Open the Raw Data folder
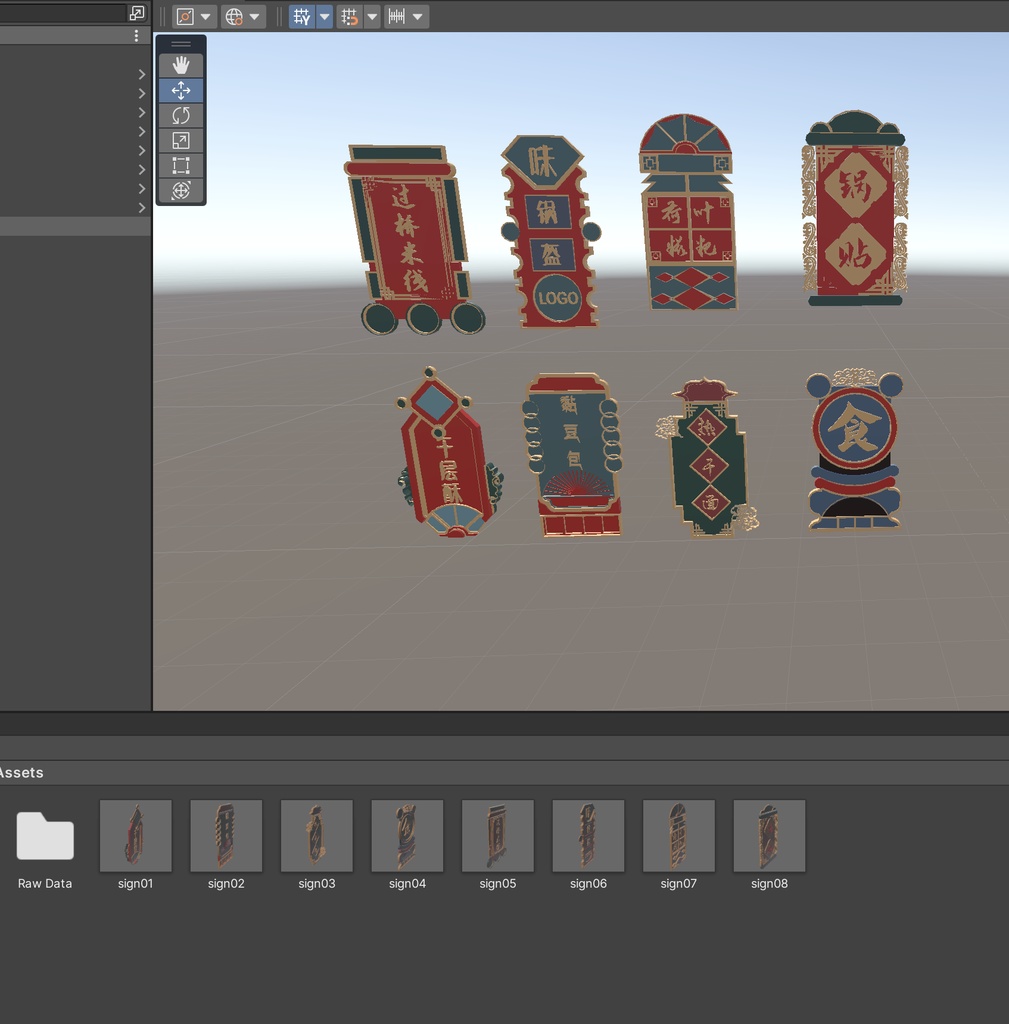The image size is (1009, 1024). [x=45, y=836]
